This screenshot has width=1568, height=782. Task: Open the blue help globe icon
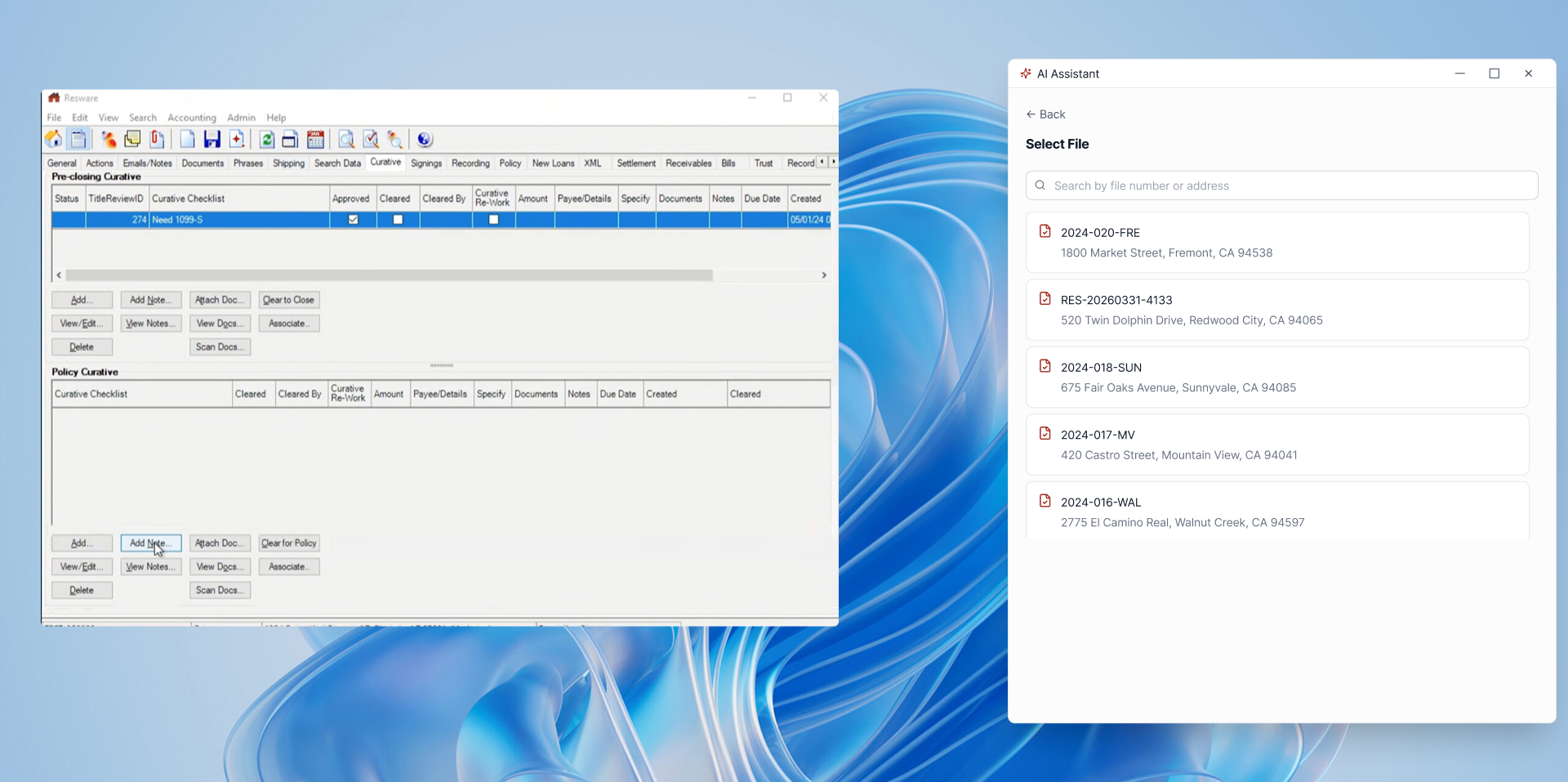(425, 139)
